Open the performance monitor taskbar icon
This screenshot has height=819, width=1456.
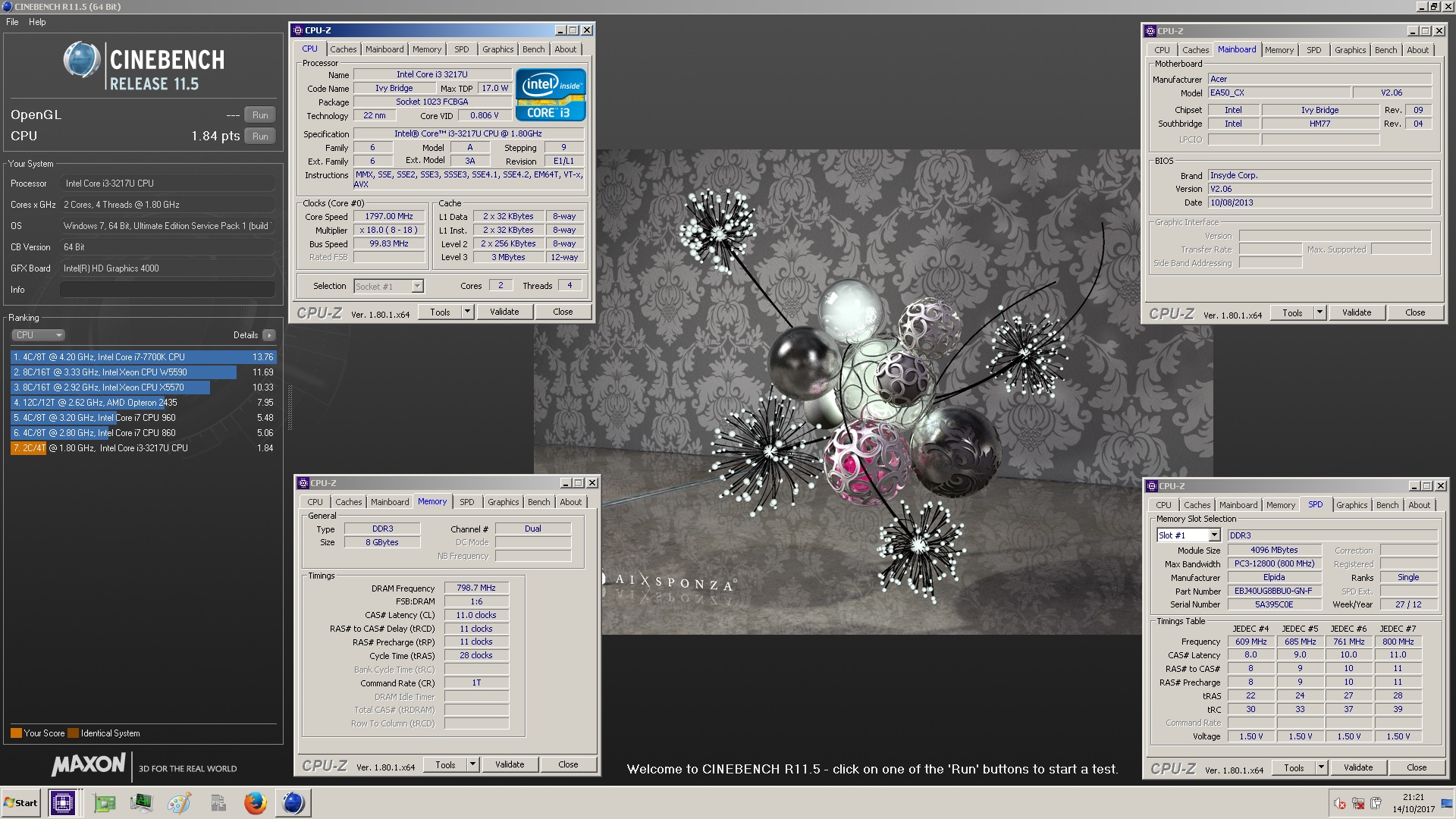(x=142, y=803)
